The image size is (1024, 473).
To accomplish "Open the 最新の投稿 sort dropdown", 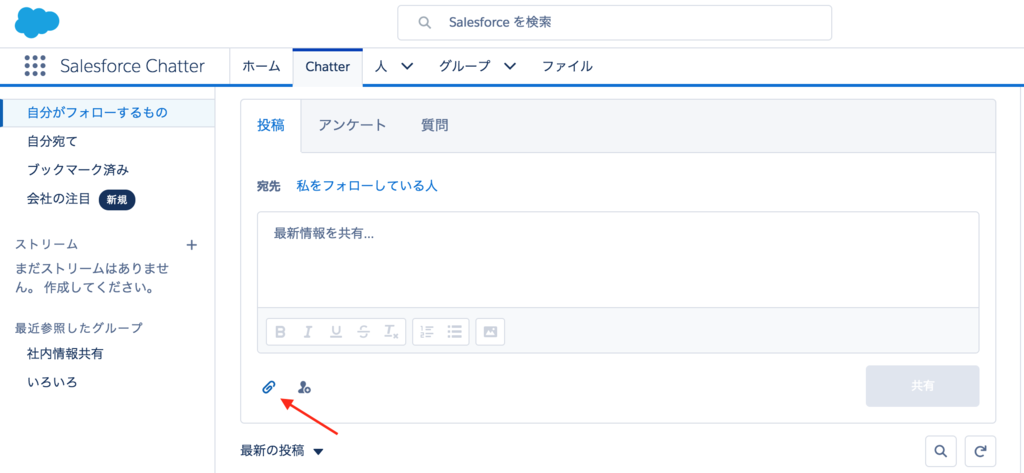I will 281,451.
